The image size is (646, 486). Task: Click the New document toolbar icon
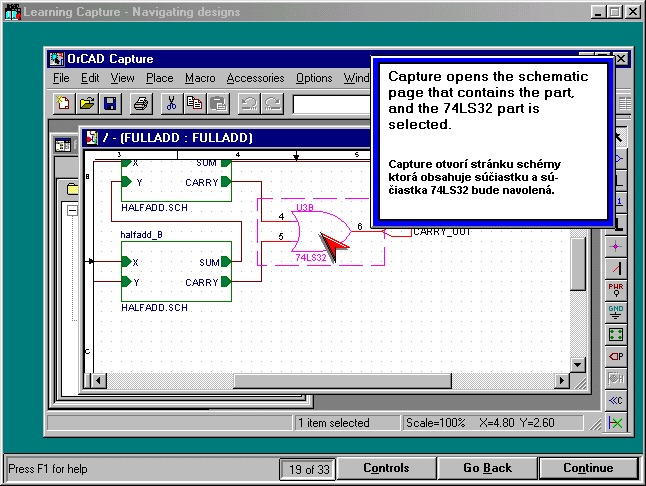click(x=65, y=103)
